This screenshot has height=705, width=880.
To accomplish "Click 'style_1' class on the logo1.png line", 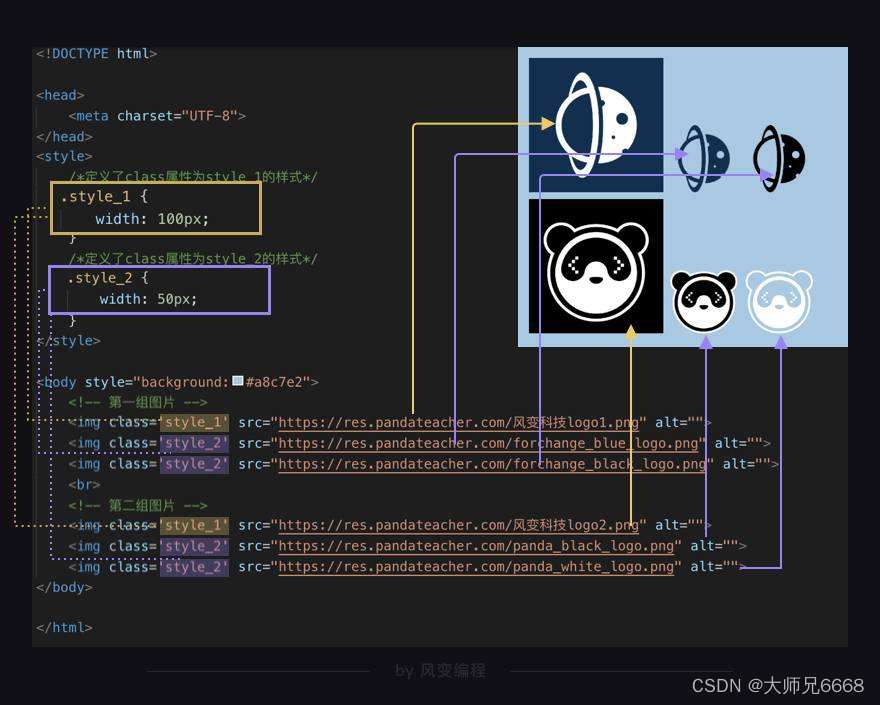I will point(194,423).
